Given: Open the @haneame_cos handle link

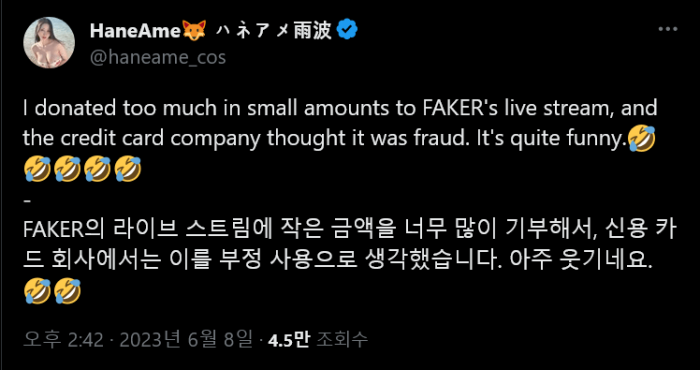Looking at the screenshot, I should (x=158, y=58).
